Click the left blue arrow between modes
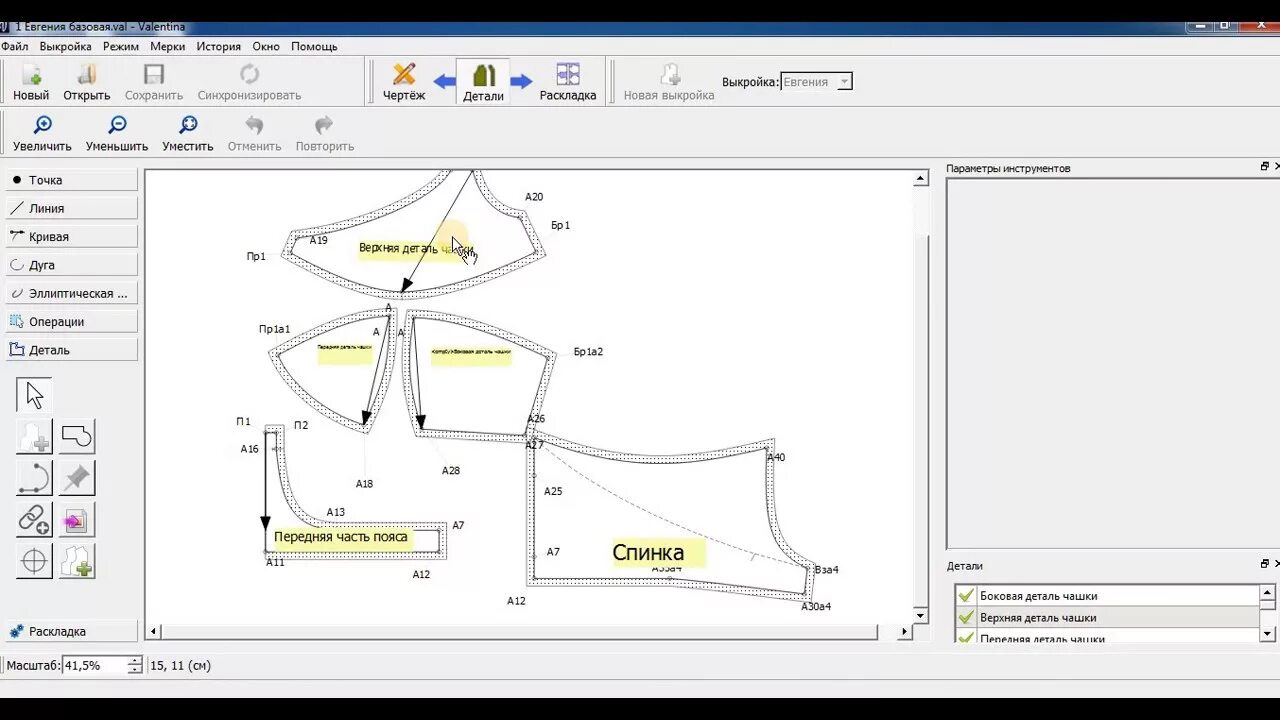The height and width of the screenshot is (720, 1280). (x=444, y=82)
